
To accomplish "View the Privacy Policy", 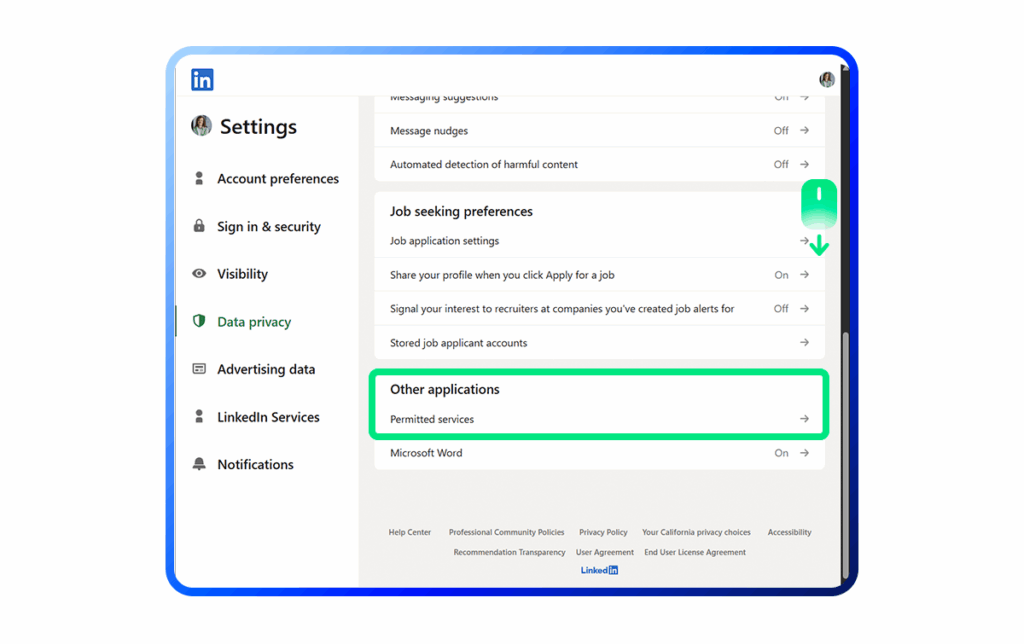I will (603, 532).
